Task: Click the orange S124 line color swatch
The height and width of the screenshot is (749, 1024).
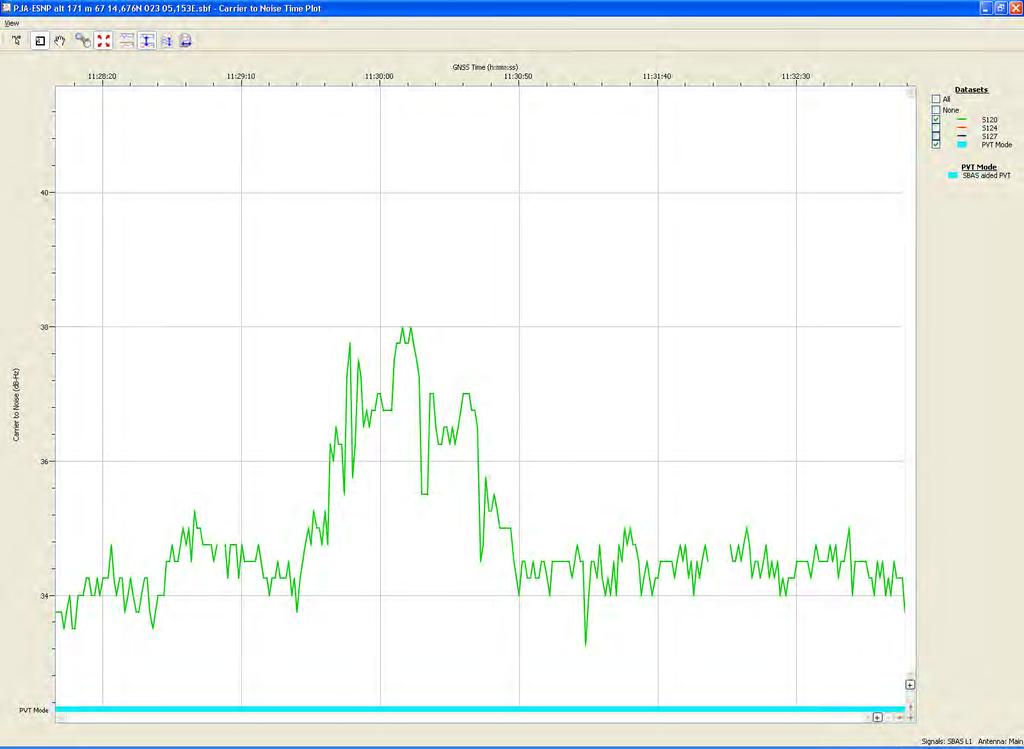Action: click(961, 128)
